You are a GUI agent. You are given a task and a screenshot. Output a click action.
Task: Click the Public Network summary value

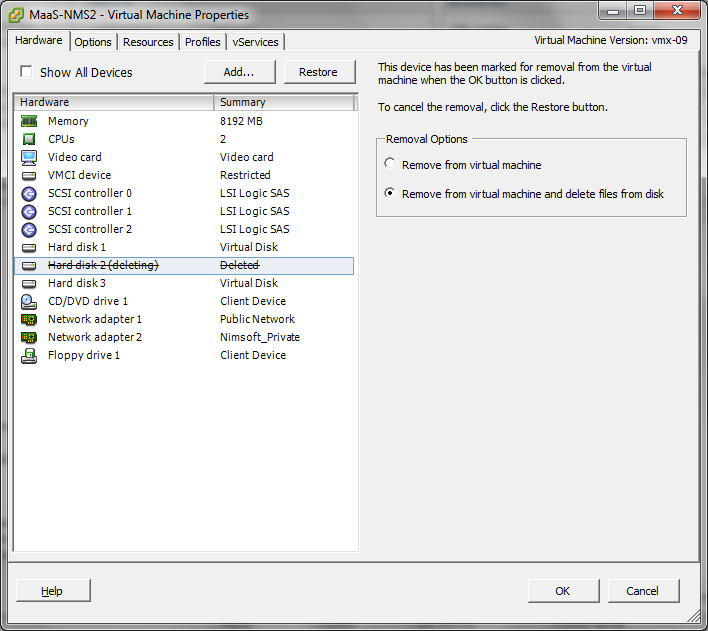point(257,319)
